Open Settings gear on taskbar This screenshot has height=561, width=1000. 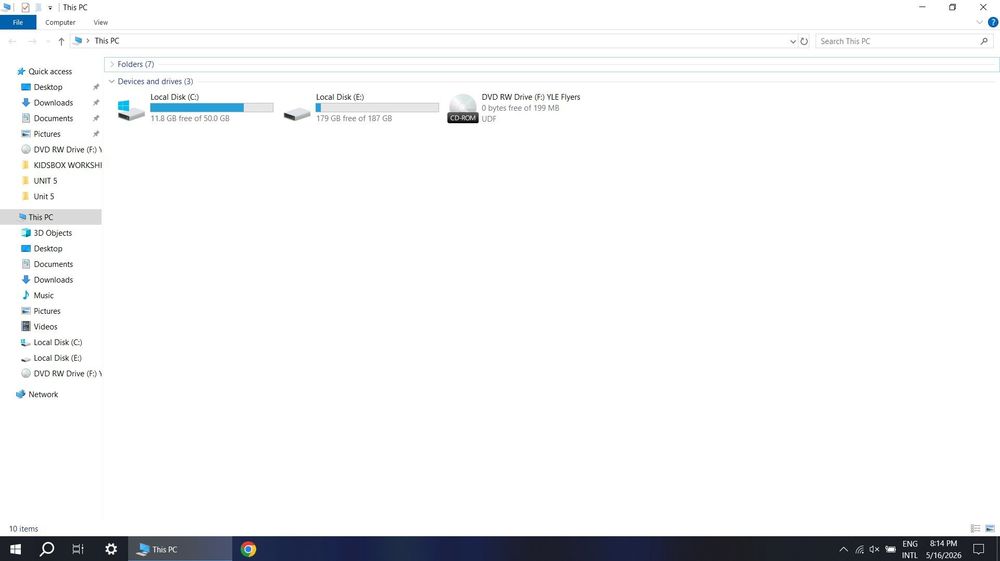[x=111, y=550]
